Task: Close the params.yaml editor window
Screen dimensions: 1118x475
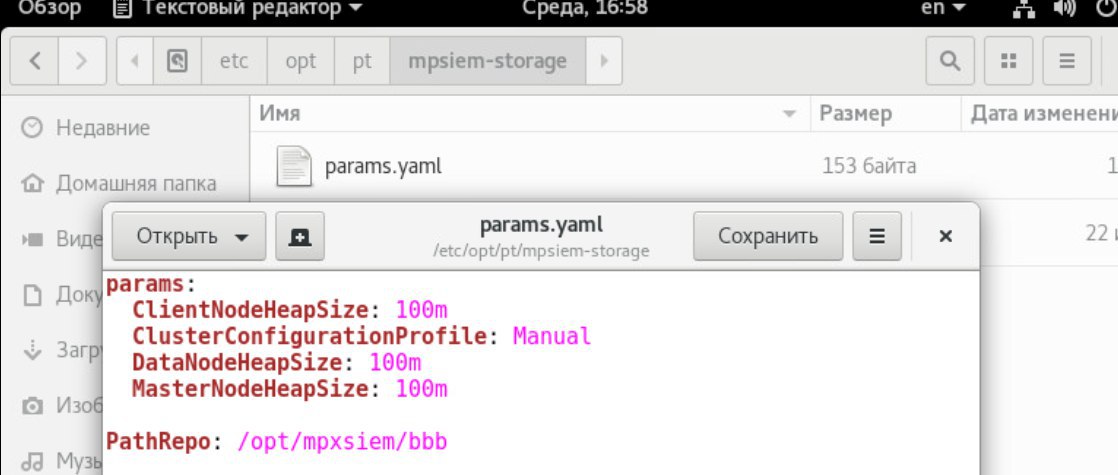Action: (945, 236)
